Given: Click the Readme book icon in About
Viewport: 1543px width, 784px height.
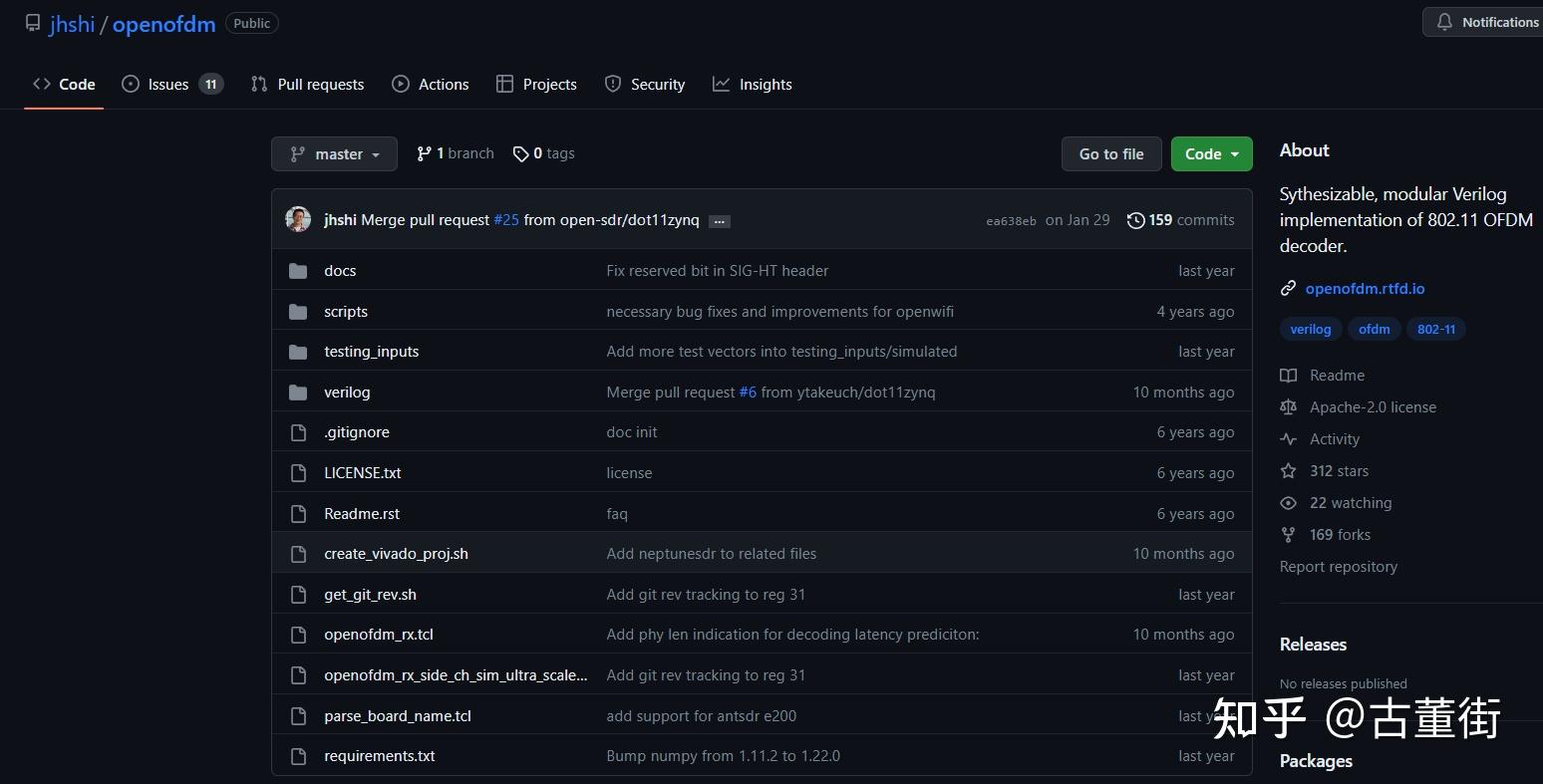Looking at the screenshot, I should tap(1288, 375).
